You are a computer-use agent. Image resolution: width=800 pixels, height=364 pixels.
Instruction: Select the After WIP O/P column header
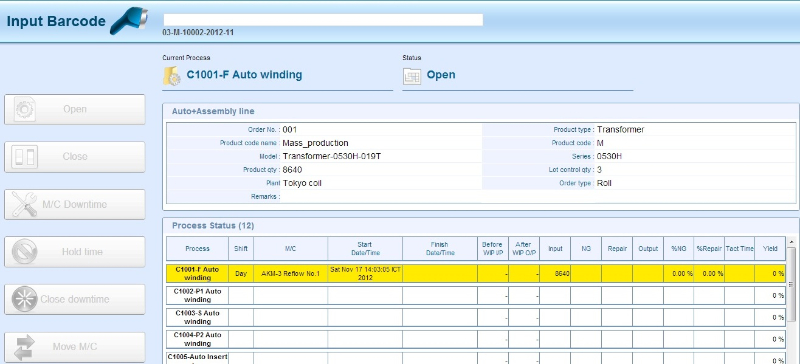tap(524, 249)
